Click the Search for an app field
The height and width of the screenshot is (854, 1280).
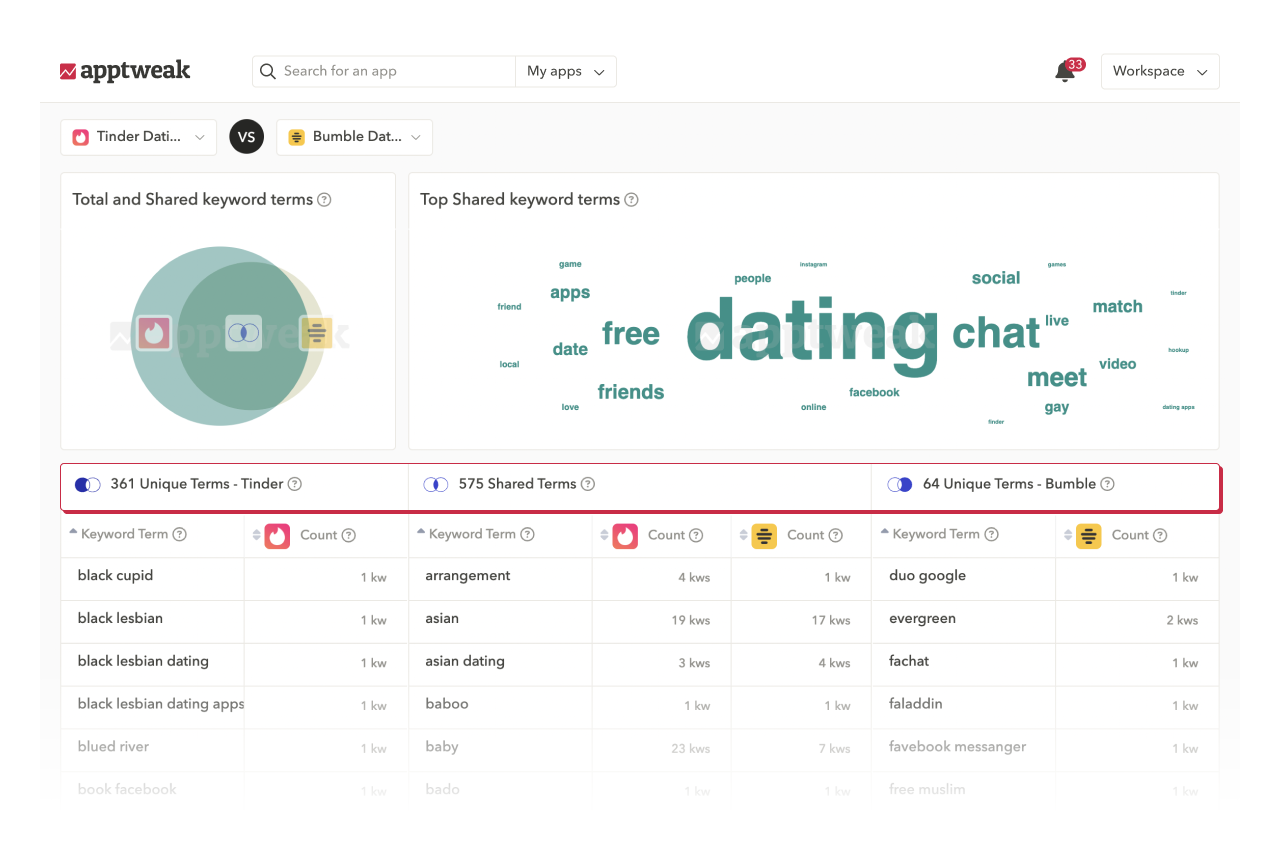(384, 72)
